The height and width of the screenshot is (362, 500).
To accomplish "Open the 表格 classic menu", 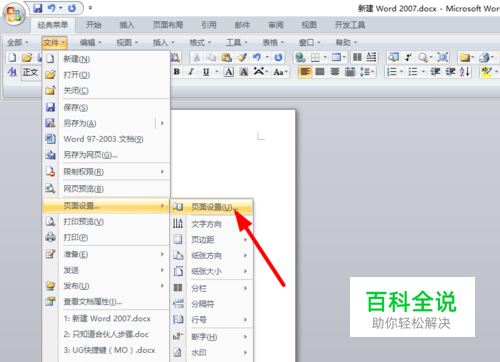I will pos(273,43).
